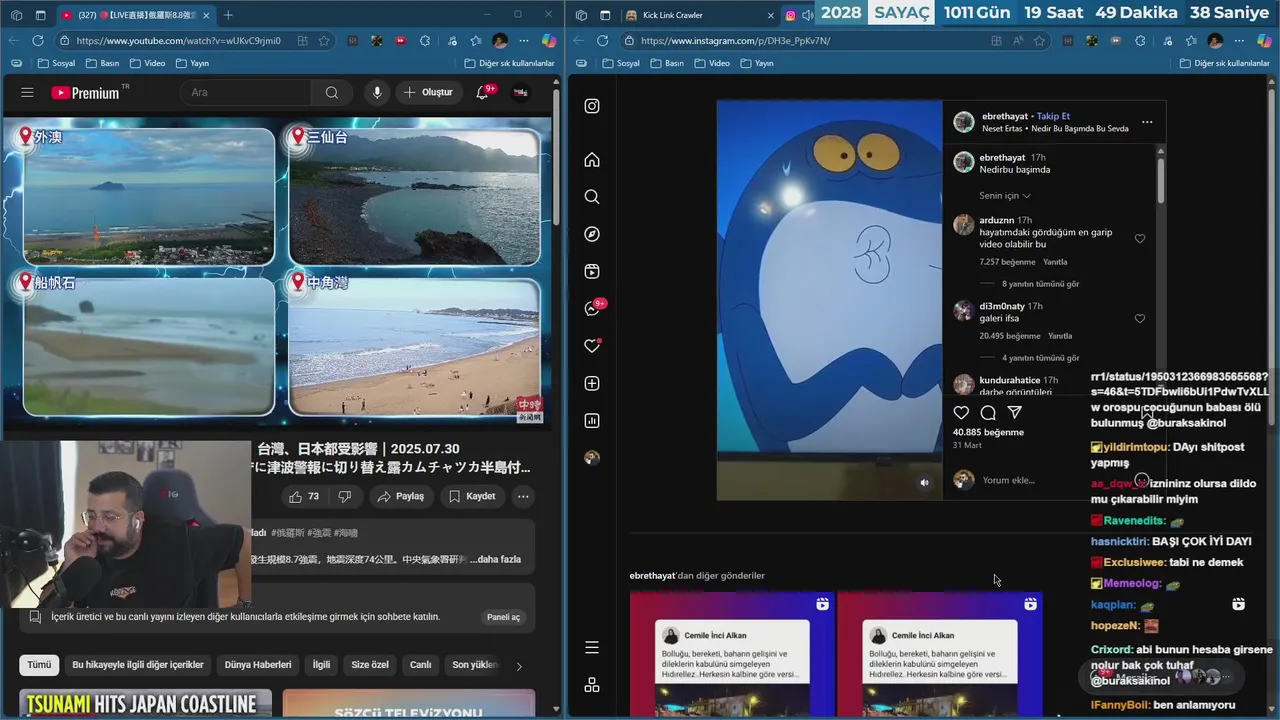Switch to the Kick Link Crawler tab
This screenshot has height=720, width=1280.
click(698, 15)
